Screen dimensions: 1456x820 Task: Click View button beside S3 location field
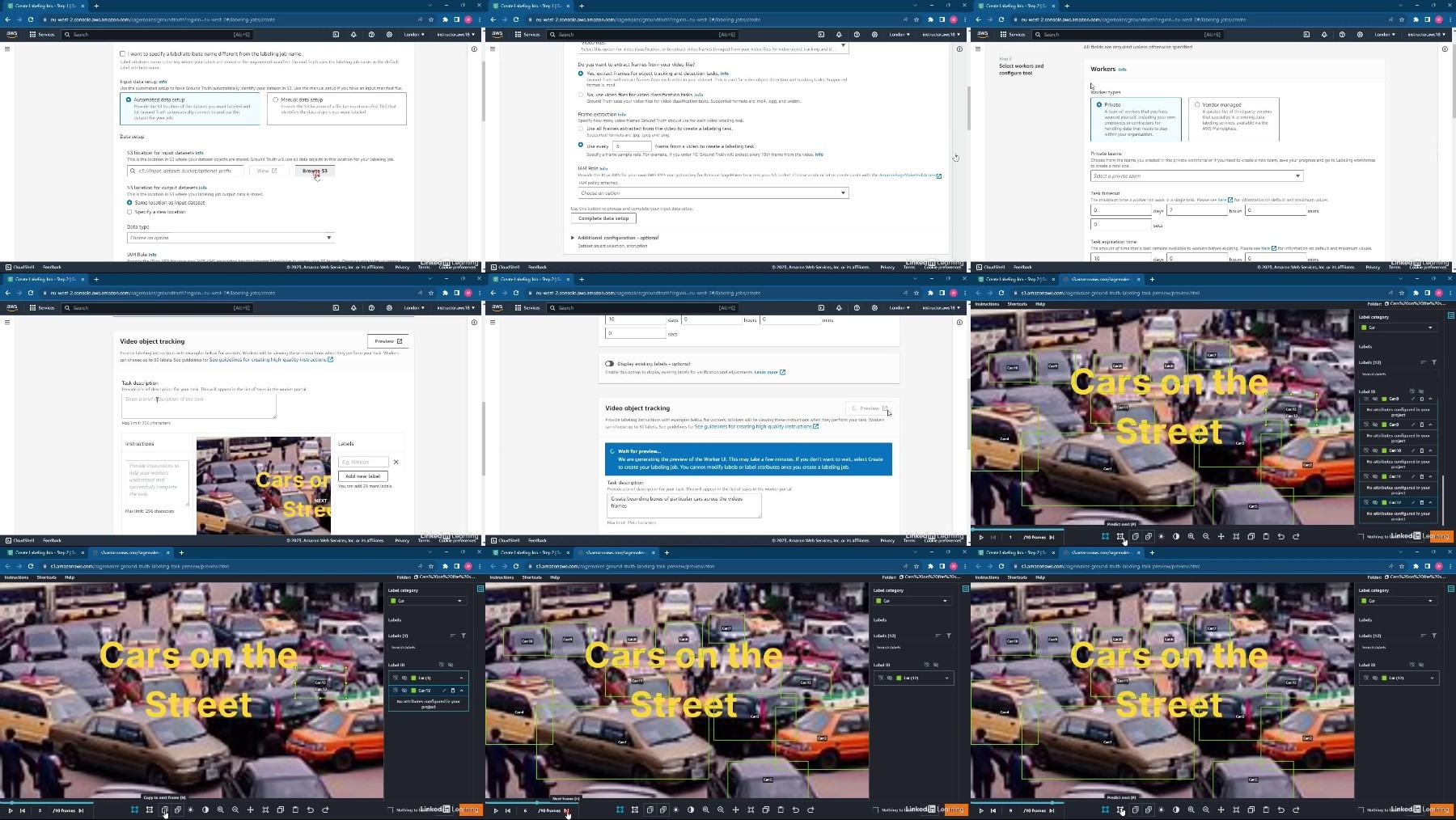[x=267, y=171]
